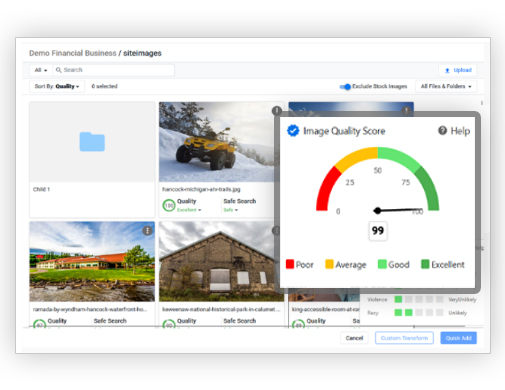Go to Demo Financial Business breadcrumb
The height and width of the screenshot is (390, 505).
pyautogui.click(x=73, y=53)
